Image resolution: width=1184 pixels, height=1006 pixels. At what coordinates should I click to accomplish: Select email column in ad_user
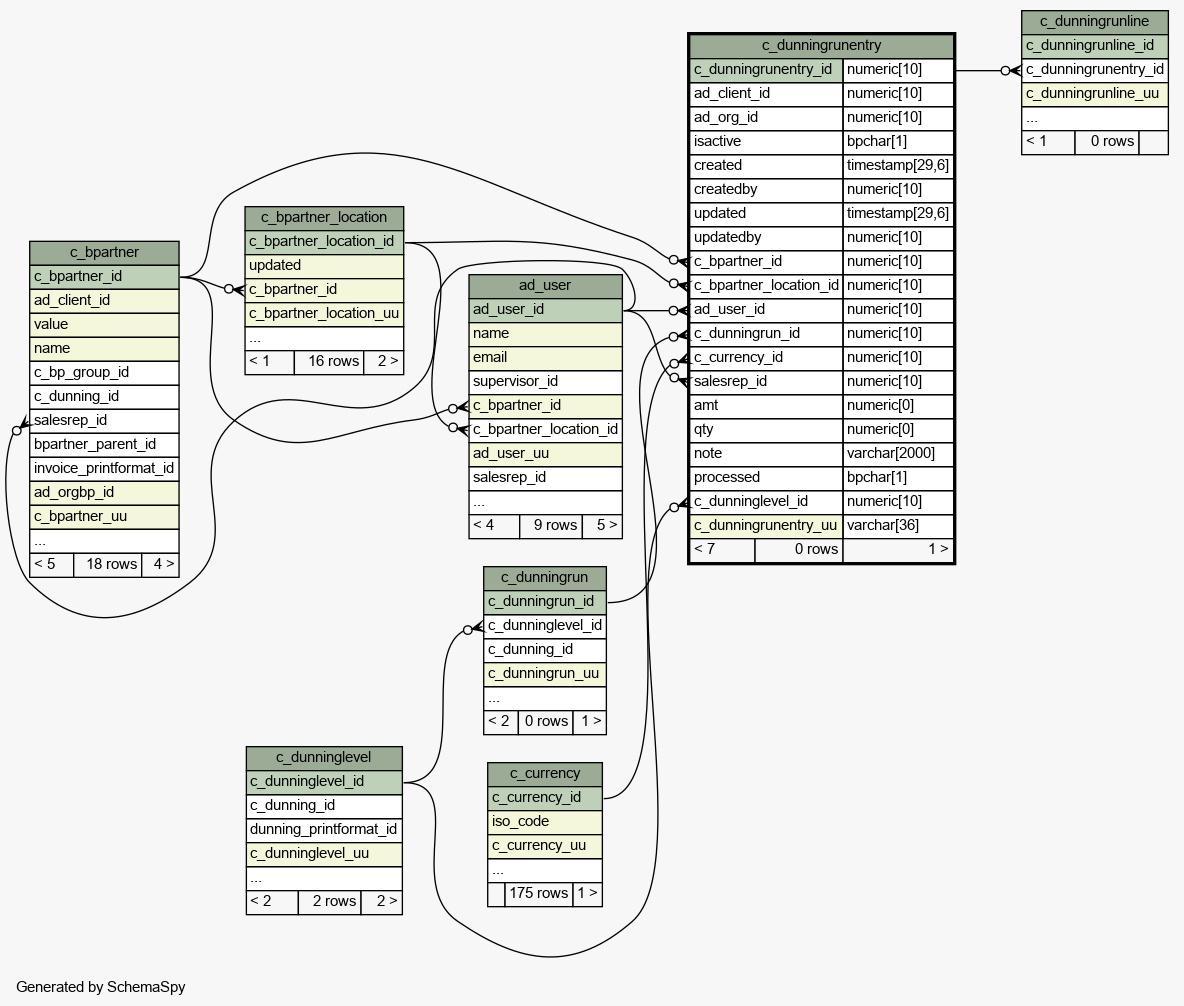click(545, 358)
